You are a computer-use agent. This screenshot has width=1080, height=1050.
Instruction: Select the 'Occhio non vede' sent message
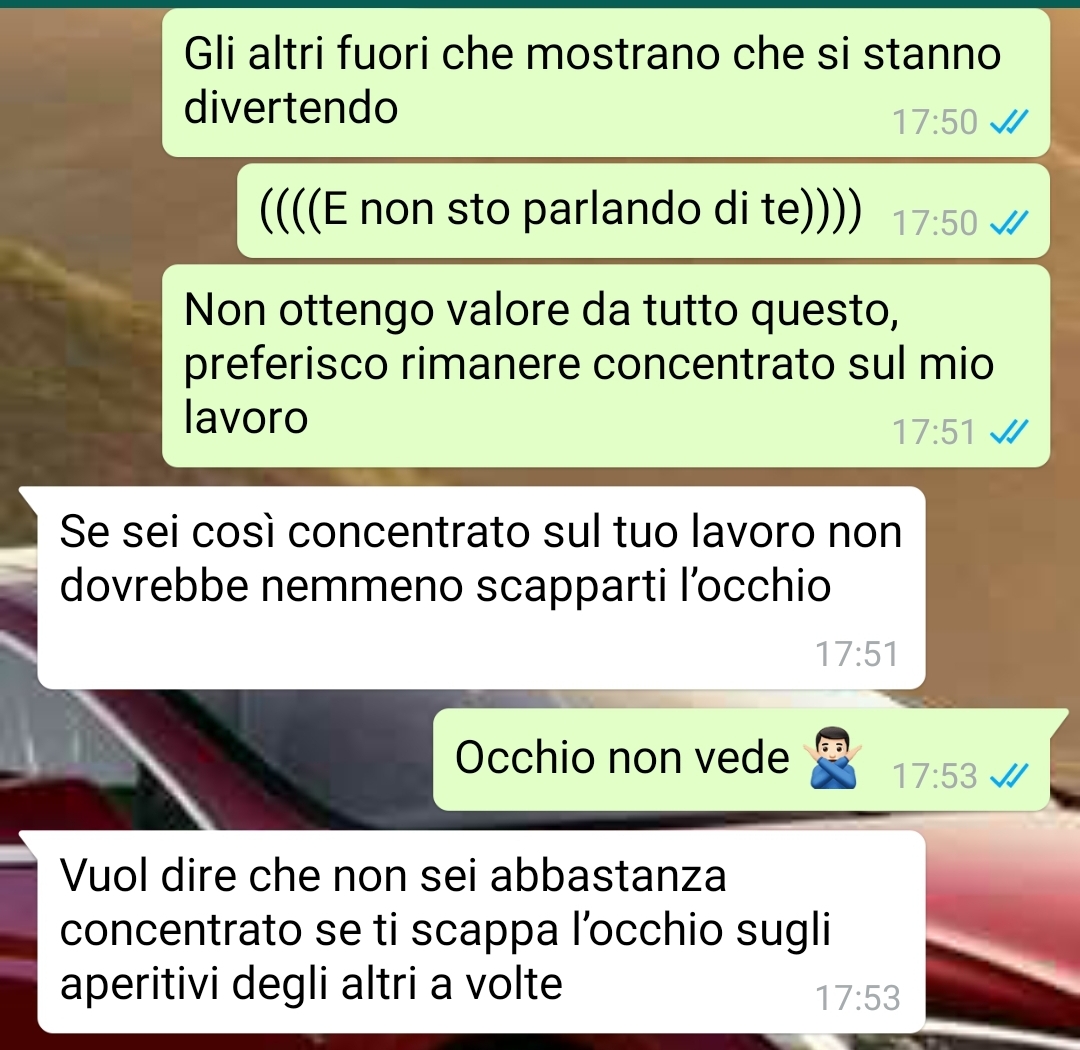click(741, 759)
